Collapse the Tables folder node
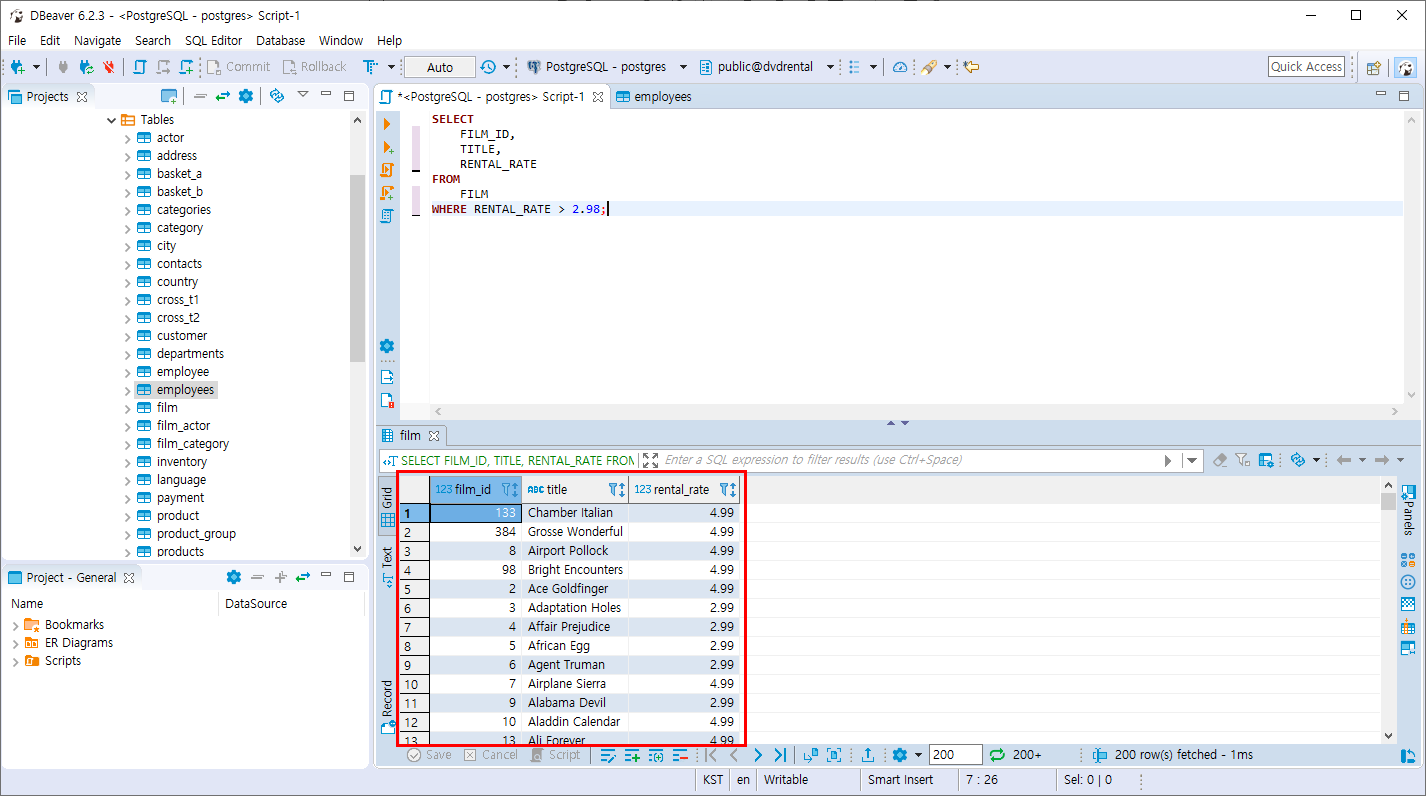 pos(110,120)
